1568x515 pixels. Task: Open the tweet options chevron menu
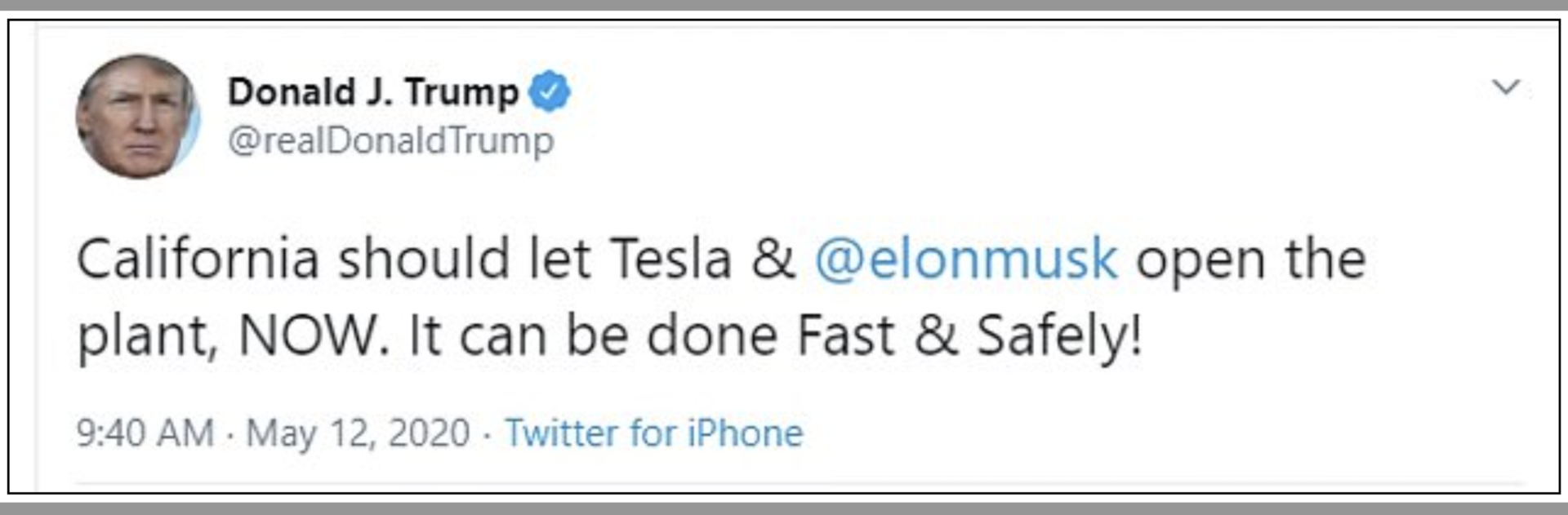(1505, 87)
